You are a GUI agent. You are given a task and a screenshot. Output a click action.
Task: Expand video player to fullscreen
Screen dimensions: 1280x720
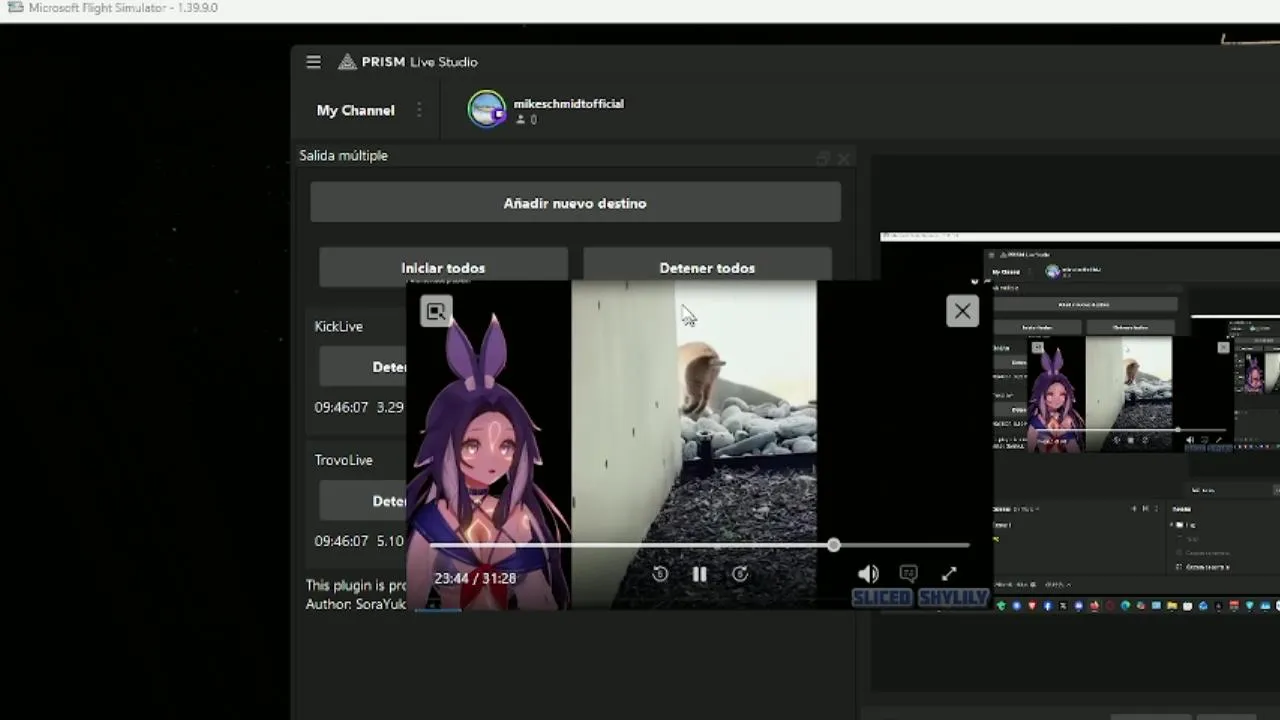[x=949, y=574]
